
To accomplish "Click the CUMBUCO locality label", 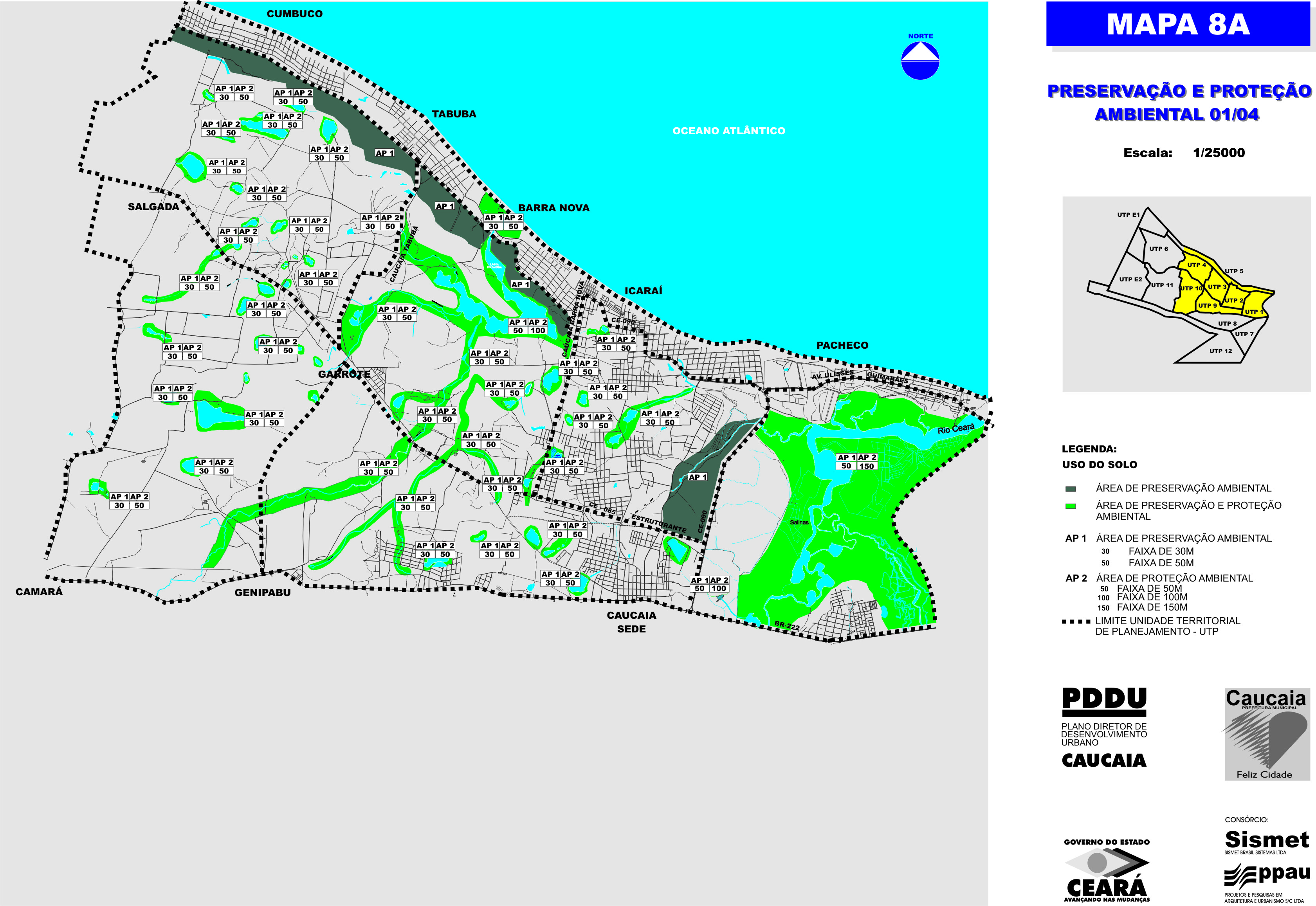I will coord(294,14).
